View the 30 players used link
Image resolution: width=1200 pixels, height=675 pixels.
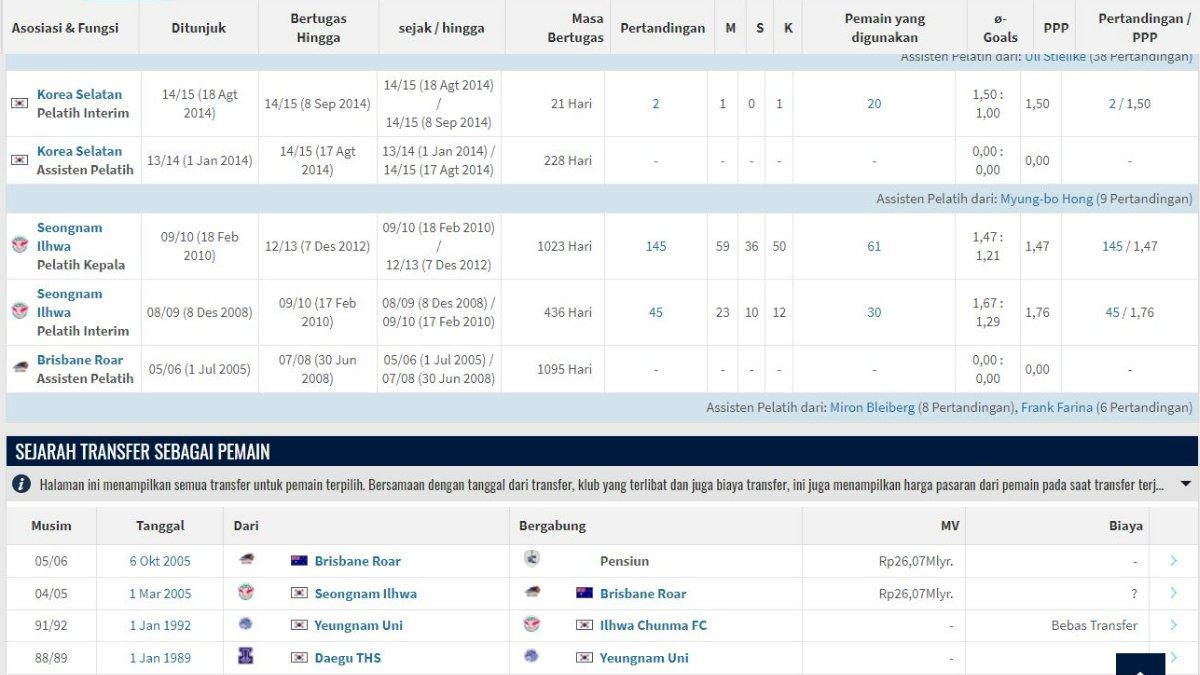[874, 312]
